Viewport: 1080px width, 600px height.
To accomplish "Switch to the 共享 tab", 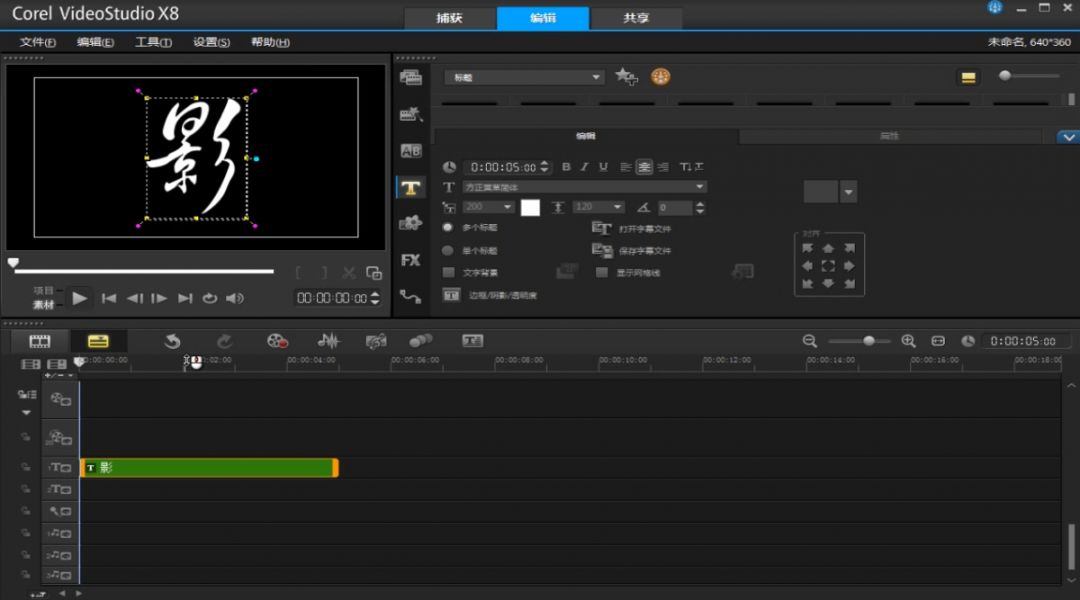I will [x=635, y=18].
